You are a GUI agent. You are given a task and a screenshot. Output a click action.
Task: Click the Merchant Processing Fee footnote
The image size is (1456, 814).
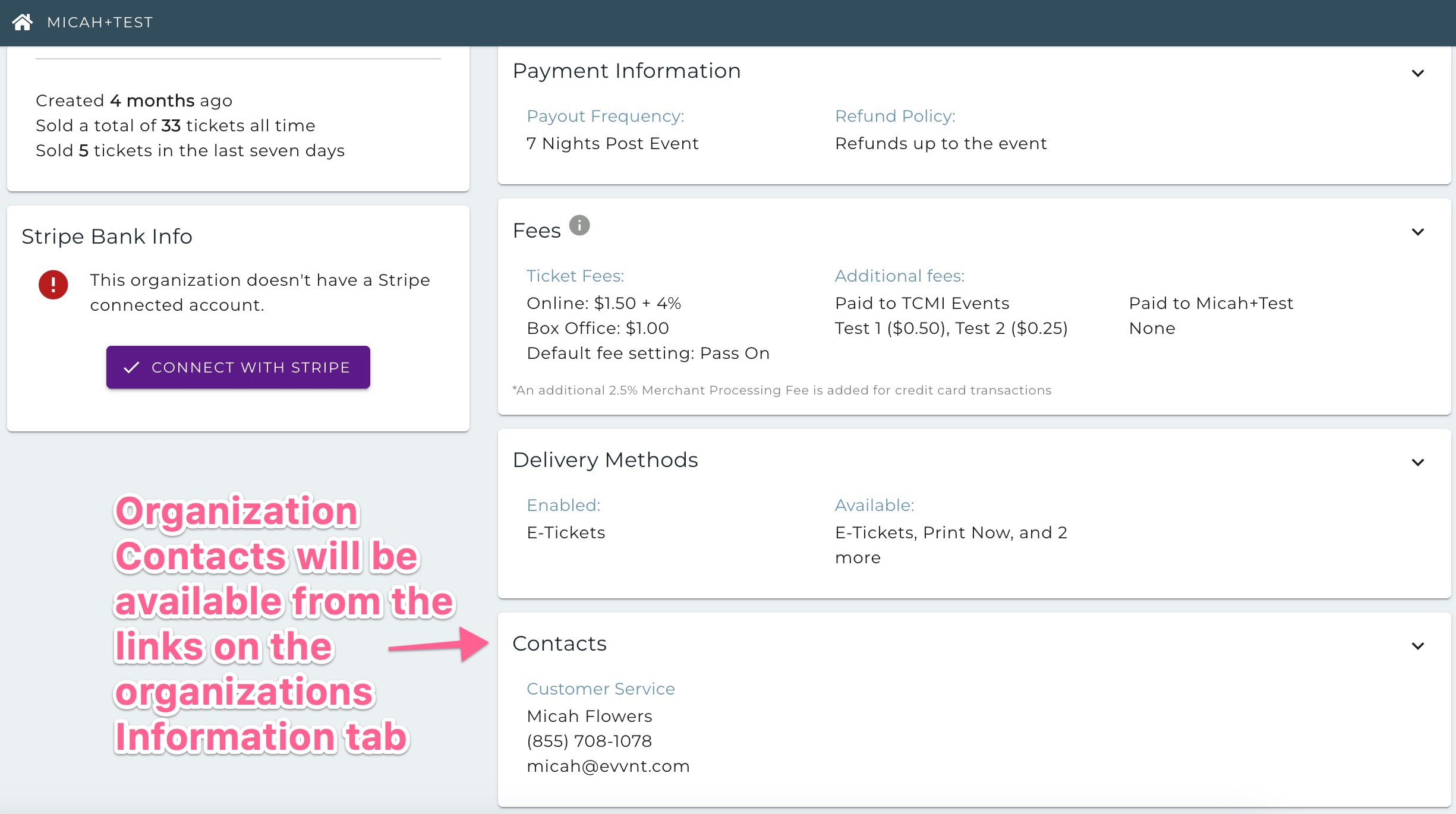point(781,390)
